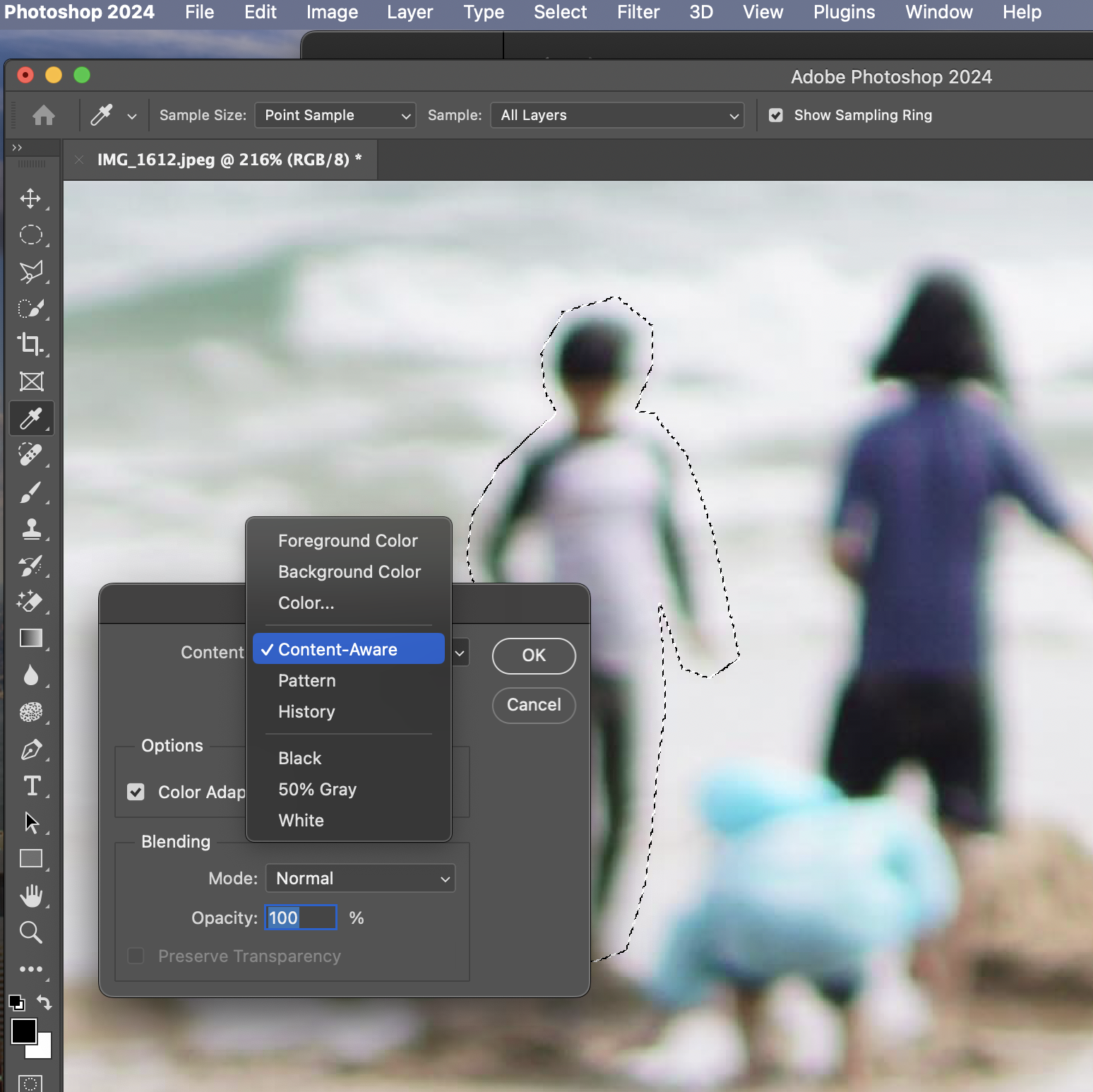Select the Elliptical Marquee tool
The image size is (1093, 1092).
30,235
